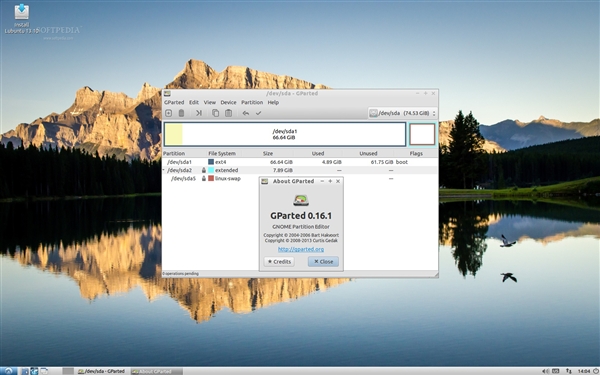Open the /dev/sda device selector dropdown

tap(402, 113)
